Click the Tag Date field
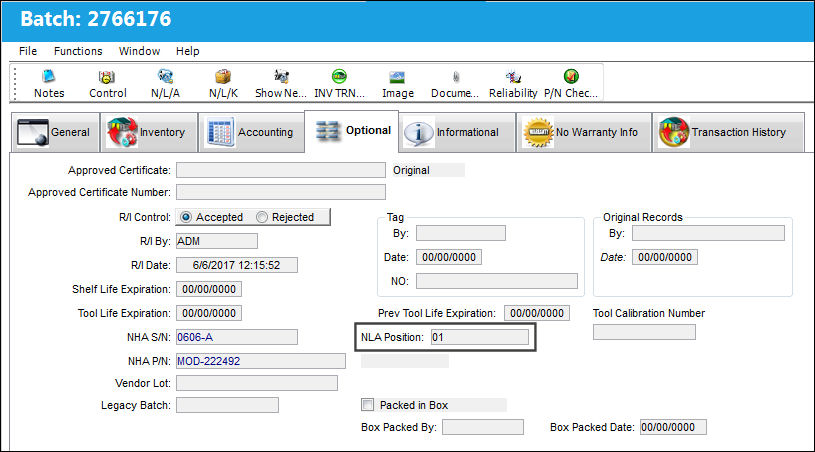815x452 pixels. 449,257
